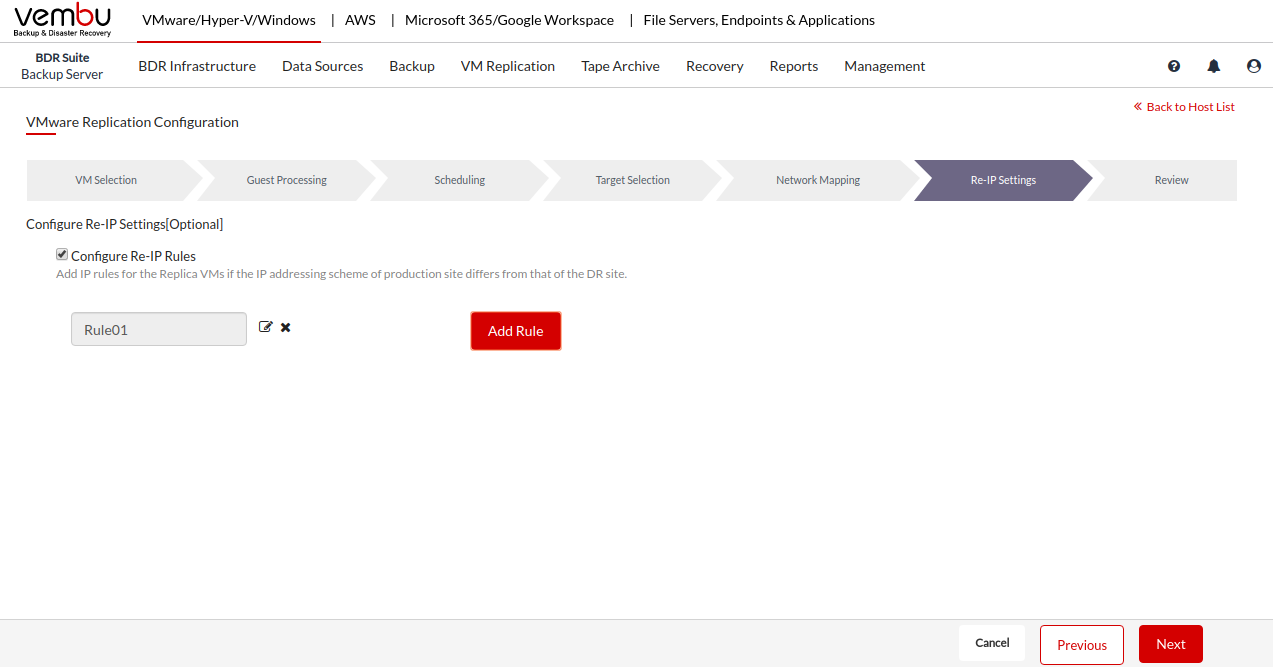Expand the Recovery menu

714,66
